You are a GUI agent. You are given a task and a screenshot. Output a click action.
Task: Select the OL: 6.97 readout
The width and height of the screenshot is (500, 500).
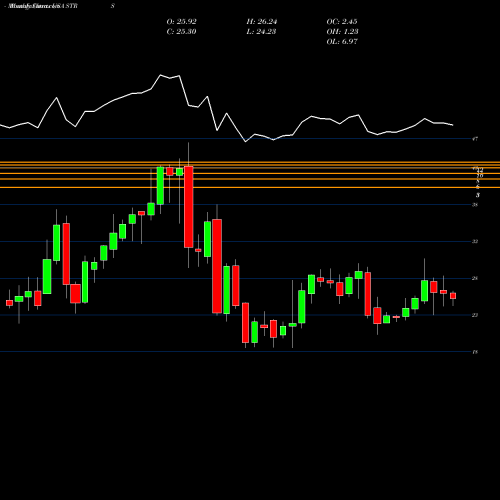coord(342,42)
